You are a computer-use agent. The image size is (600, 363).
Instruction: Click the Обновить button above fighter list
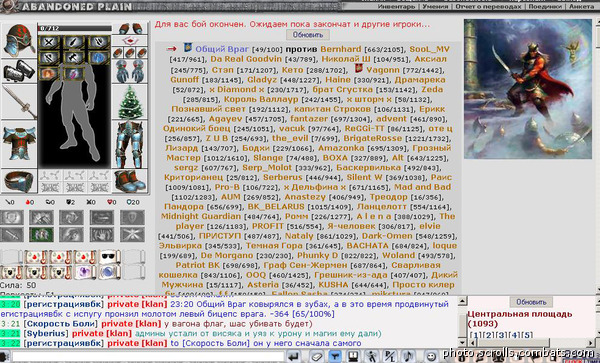tap(308, 35)
